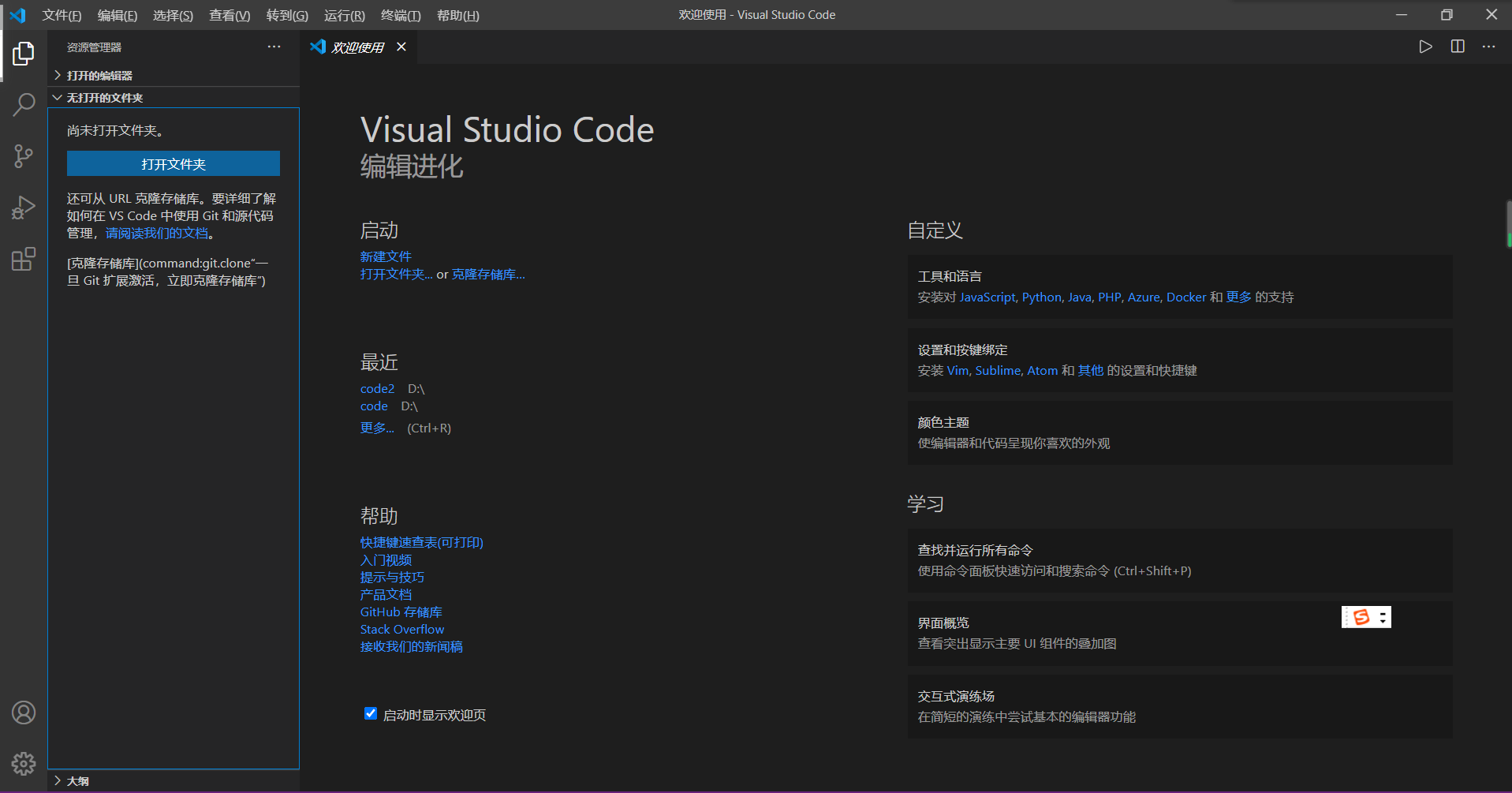The height and width of the screenshot is (793, 1512).
Task: Close the 欢迎使用 tab
Action: [401, 47]
